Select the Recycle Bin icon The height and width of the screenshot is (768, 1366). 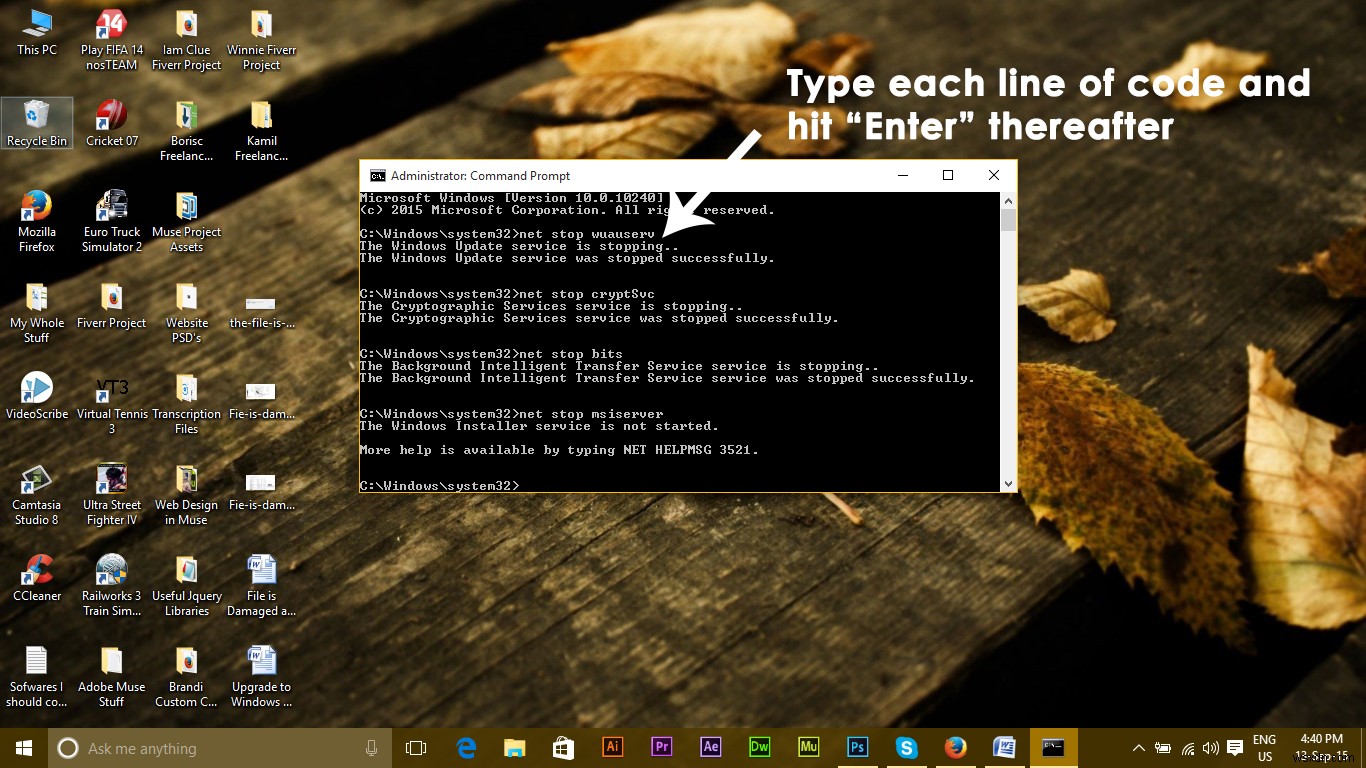(x=37, y=124)
